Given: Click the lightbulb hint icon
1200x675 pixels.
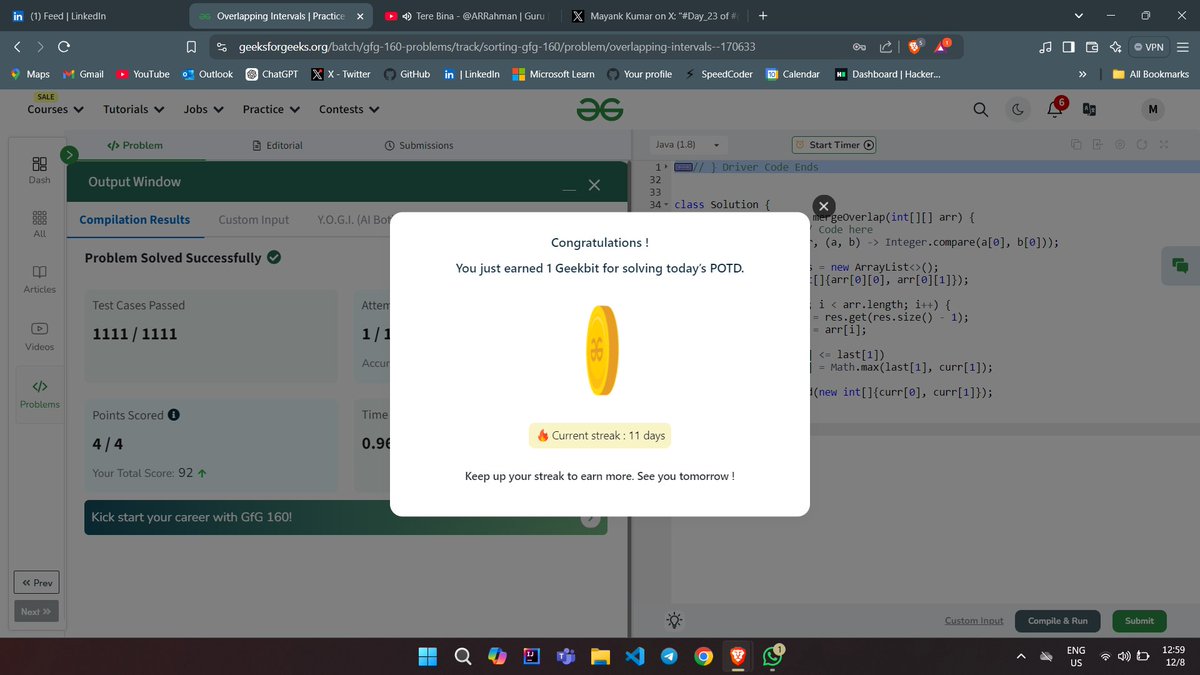Looking at the screenshot, I should point(675,620).
